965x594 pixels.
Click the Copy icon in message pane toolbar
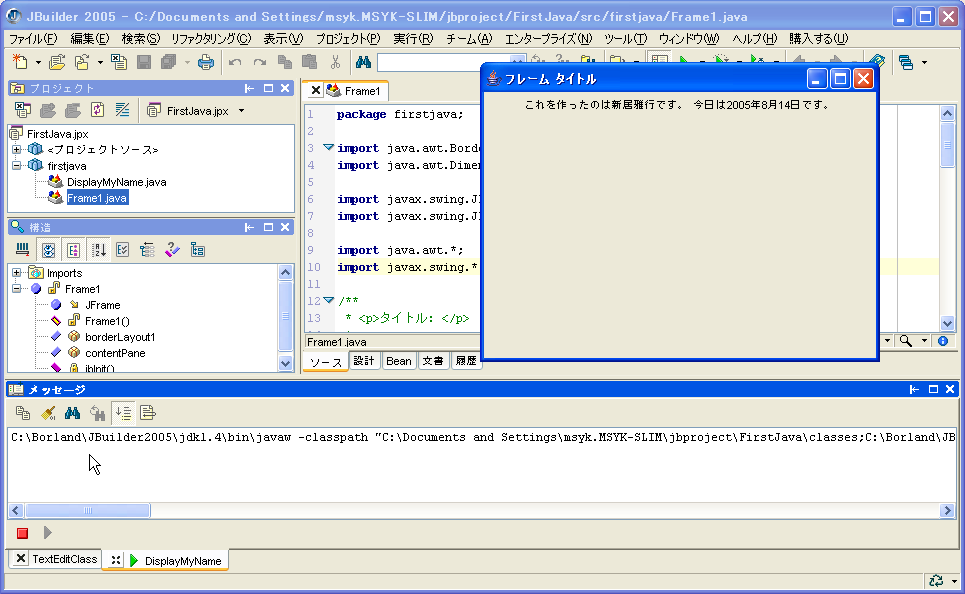23,412
